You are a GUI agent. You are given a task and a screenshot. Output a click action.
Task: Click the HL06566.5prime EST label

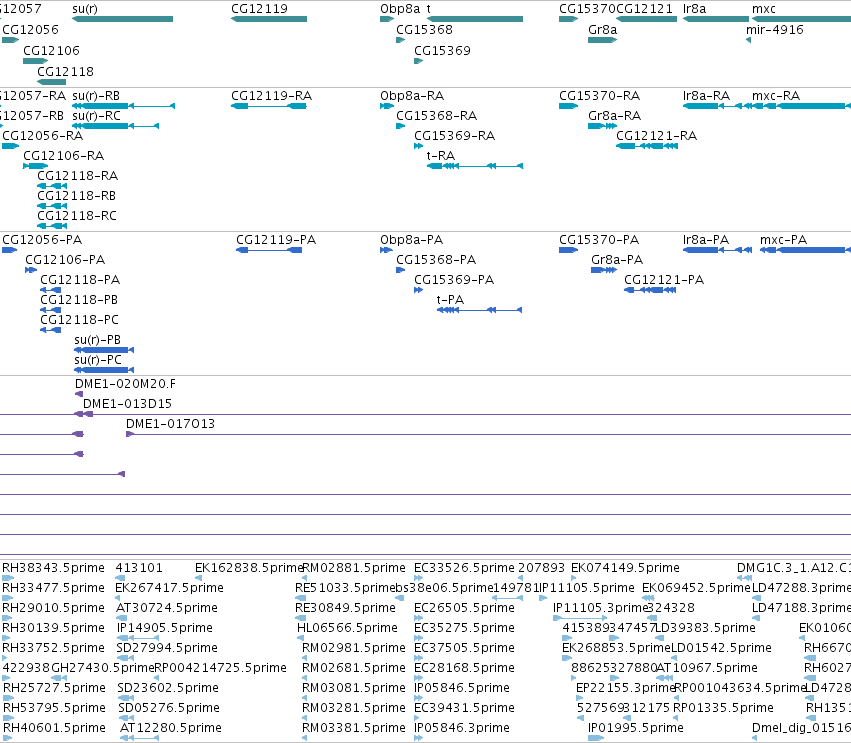pyautogui.click(x=347, y=628)
